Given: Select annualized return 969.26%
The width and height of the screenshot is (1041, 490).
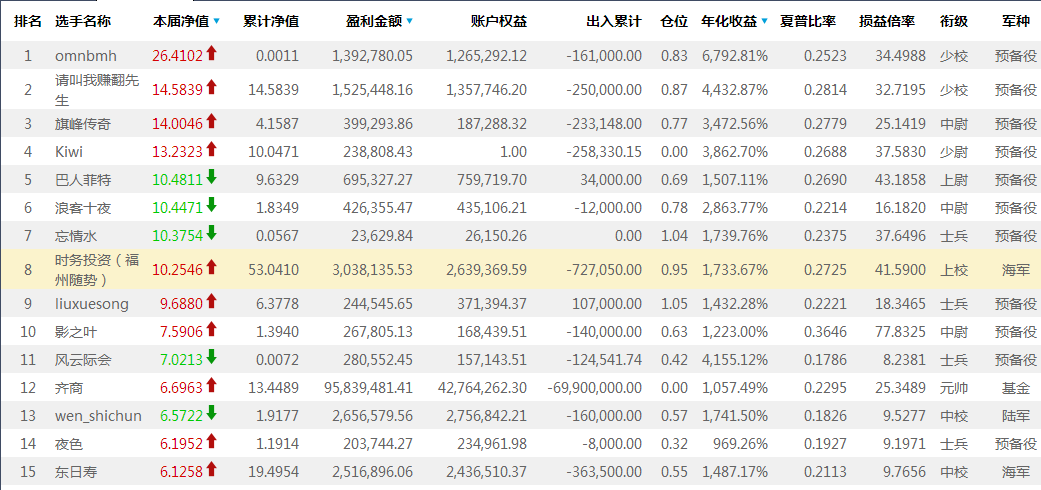Looking at the screenshot, I should [x=740, y=444].
